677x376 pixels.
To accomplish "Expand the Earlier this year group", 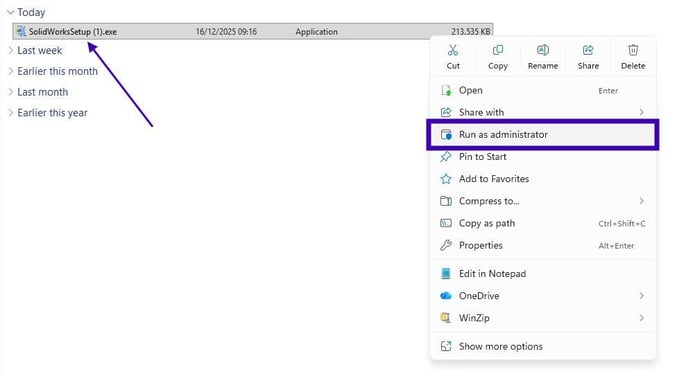I will tap(11, 113).
